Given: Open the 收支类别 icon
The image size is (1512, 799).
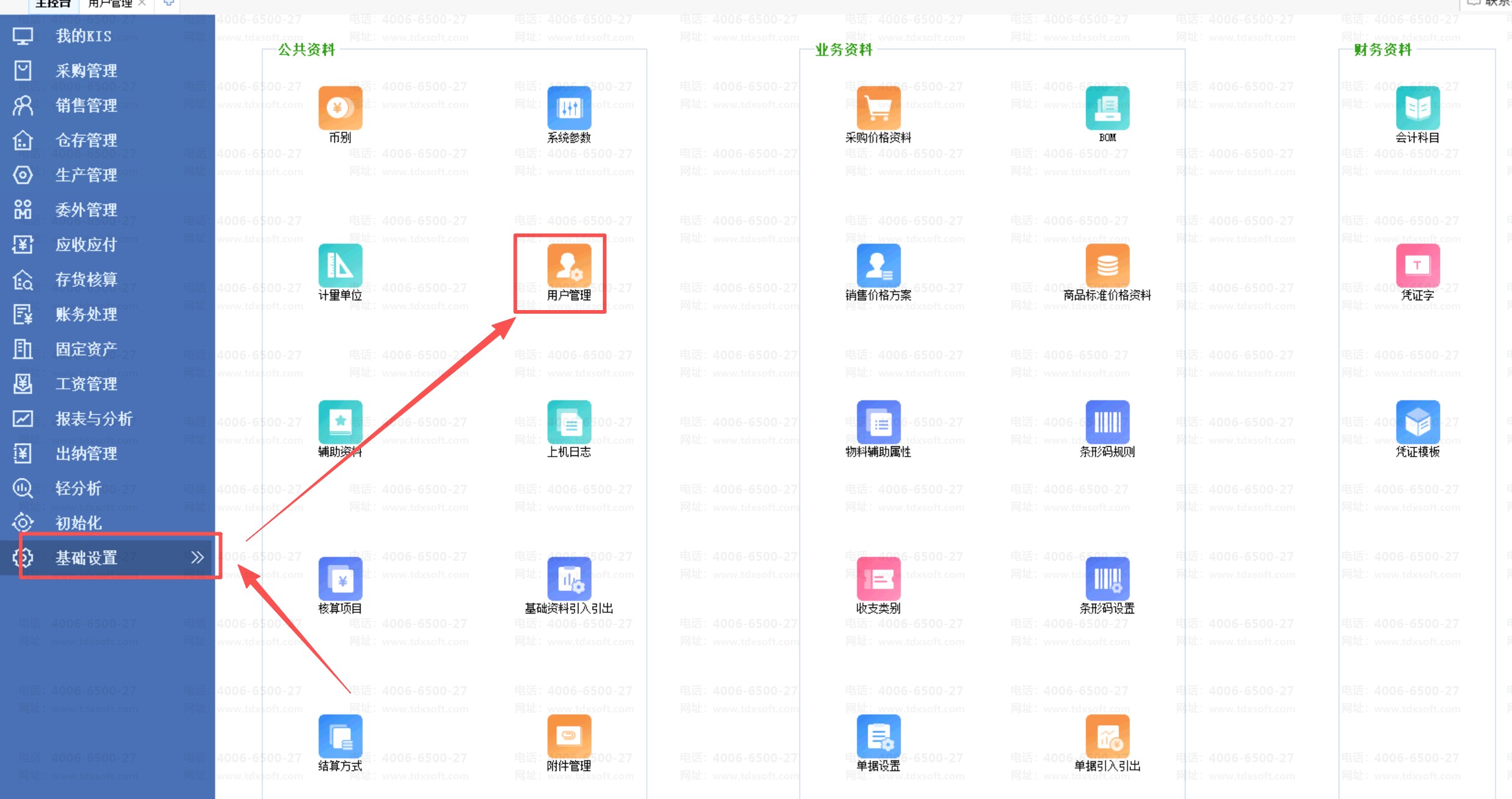Looking at the screenshot, I should click(x=878, y=579).
